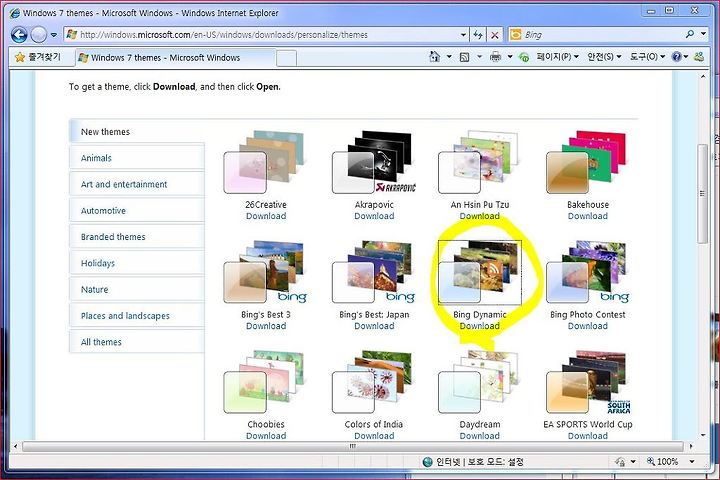
Task: Download the 26Creative theme
Action: (x=266, y=216)
